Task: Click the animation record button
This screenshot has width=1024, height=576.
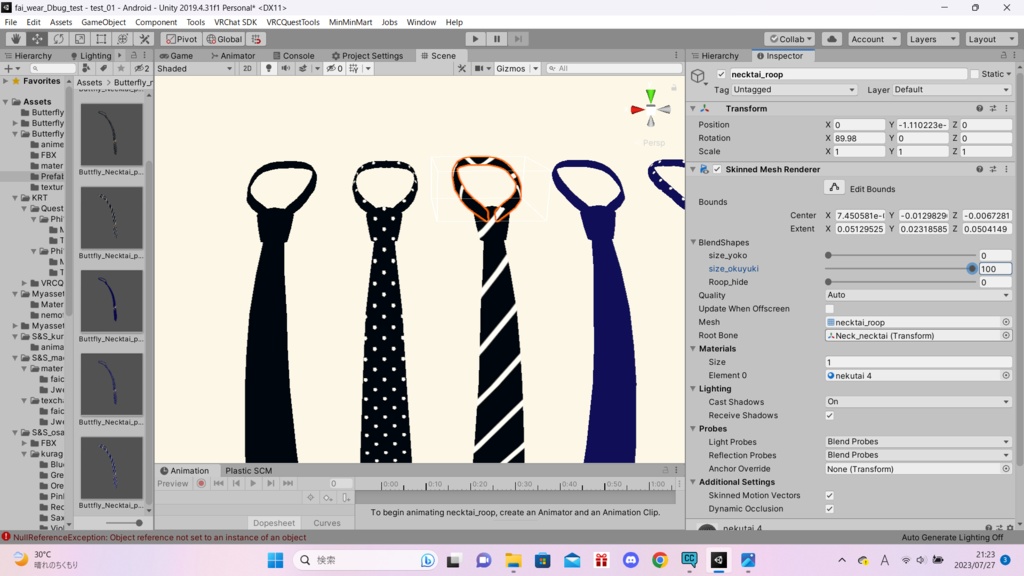Action: pos(201,484)
